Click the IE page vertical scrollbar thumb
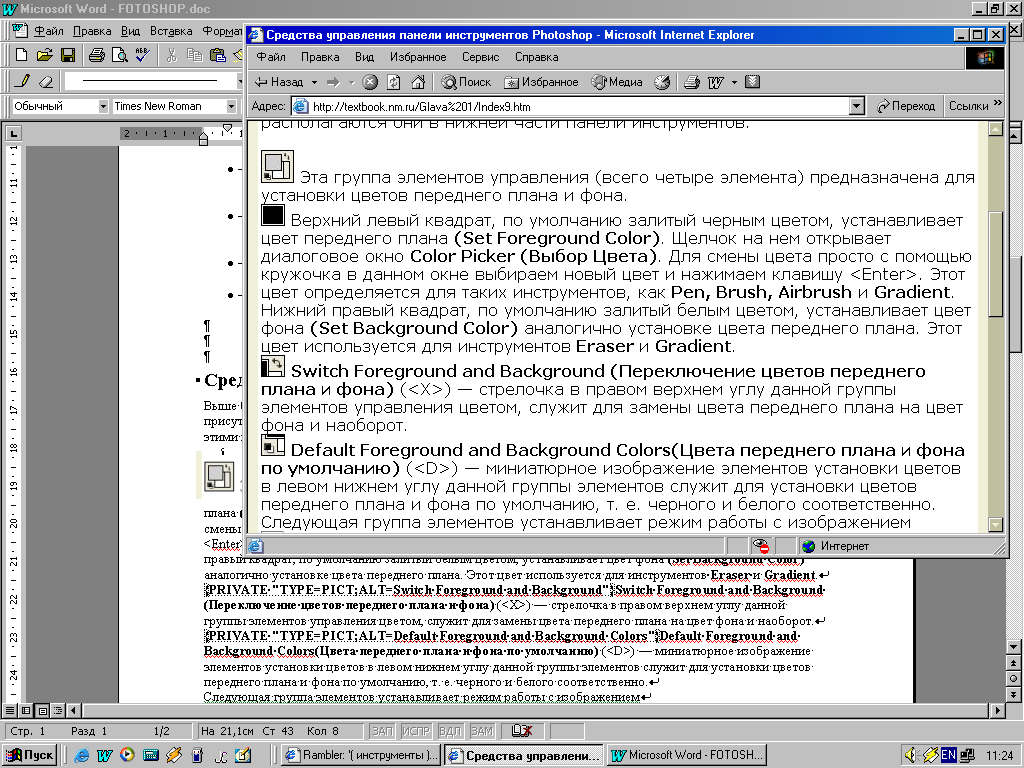1024x768 pixels. [x=996, y=264]
